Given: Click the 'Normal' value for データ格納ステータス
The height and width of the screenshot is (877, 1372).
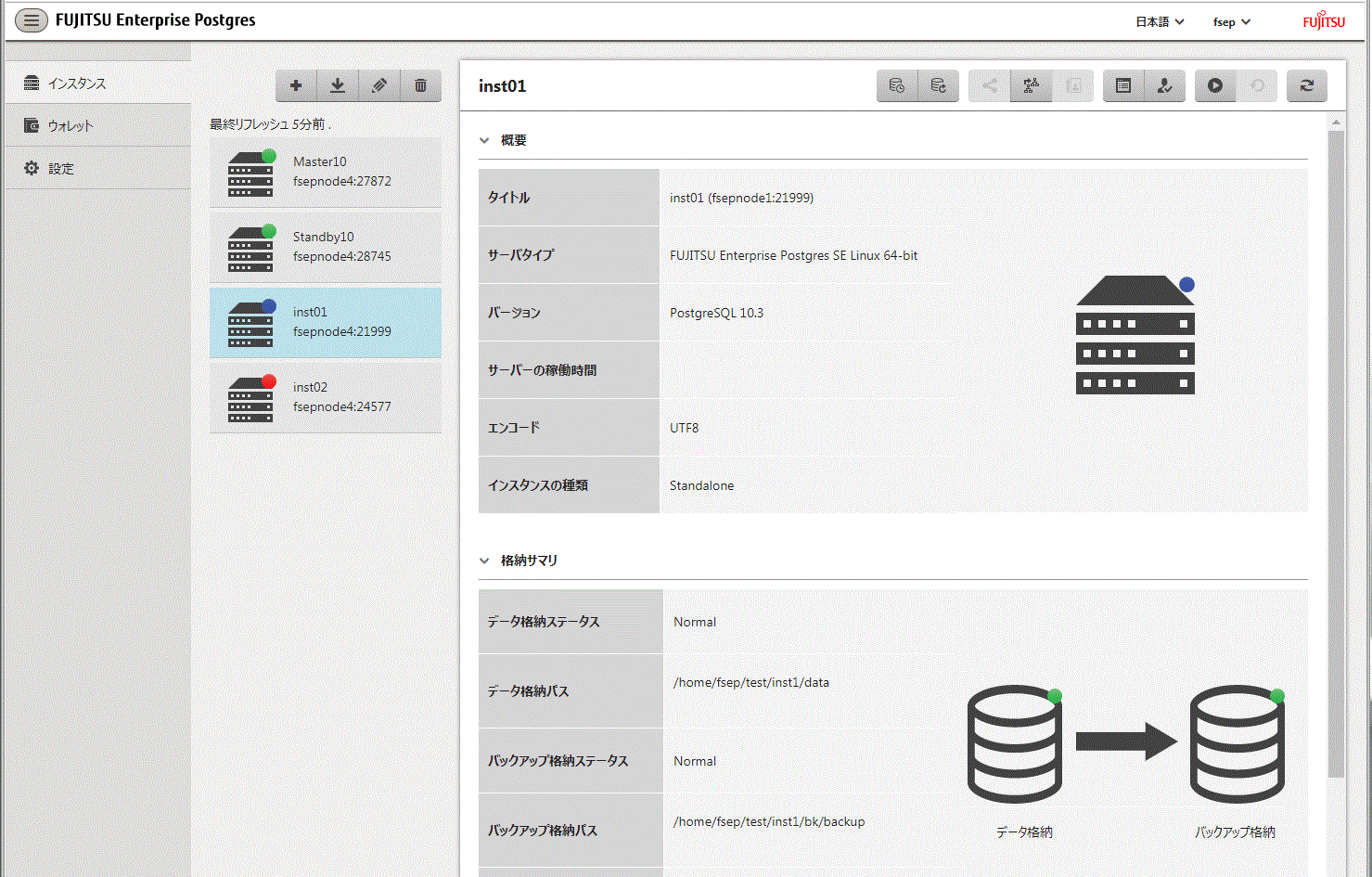Looking at the screenshot, I should 695,622.
